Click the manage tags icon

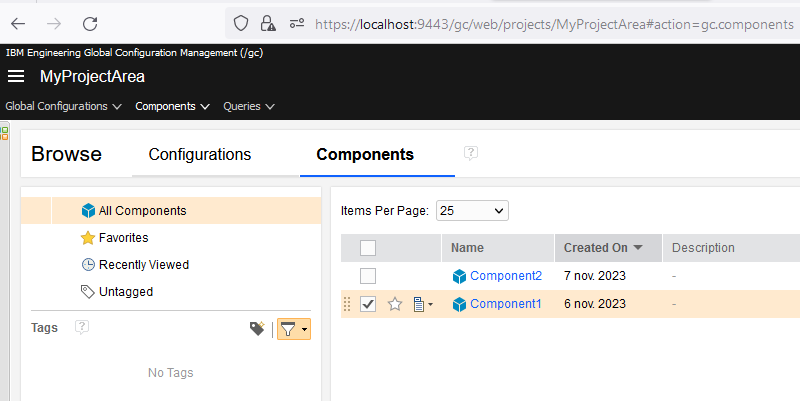click(257, 329)
